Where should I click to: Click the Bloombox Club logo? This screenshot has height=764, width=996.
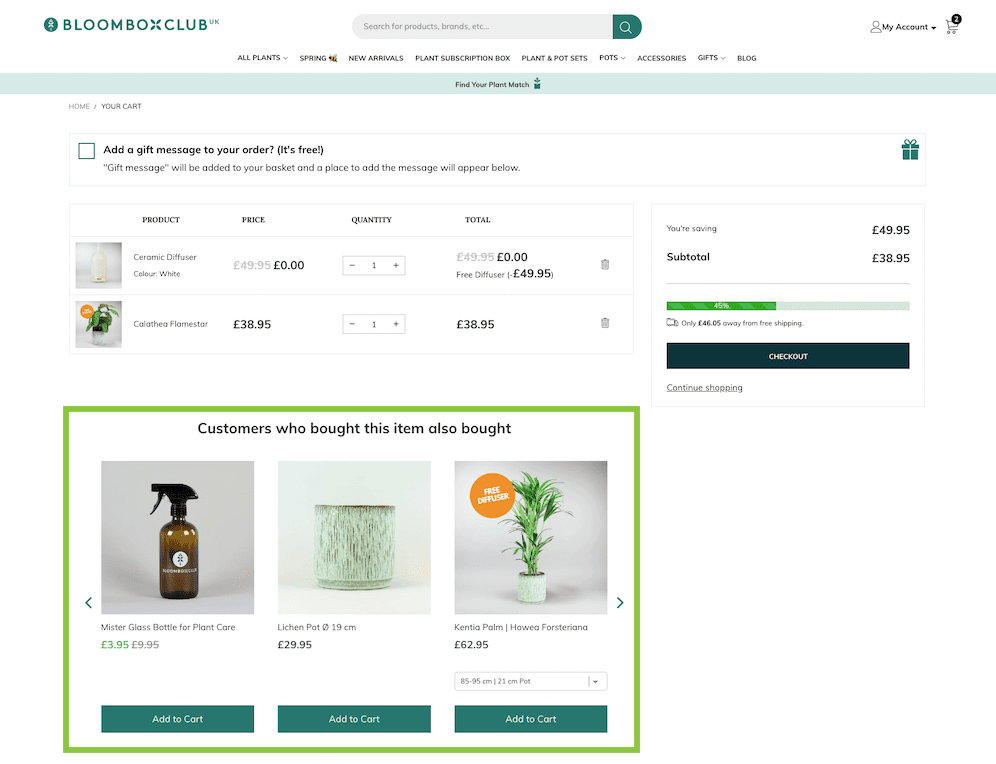[x=131, y=25]
